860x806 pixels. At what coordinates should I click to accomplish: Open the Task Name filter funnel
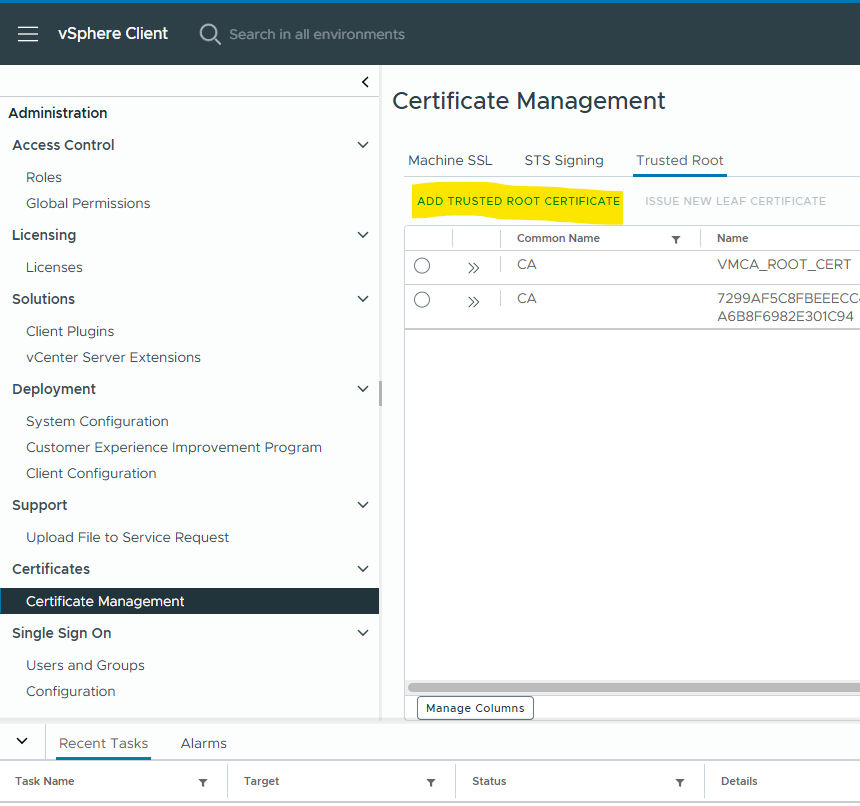[204, 781]
